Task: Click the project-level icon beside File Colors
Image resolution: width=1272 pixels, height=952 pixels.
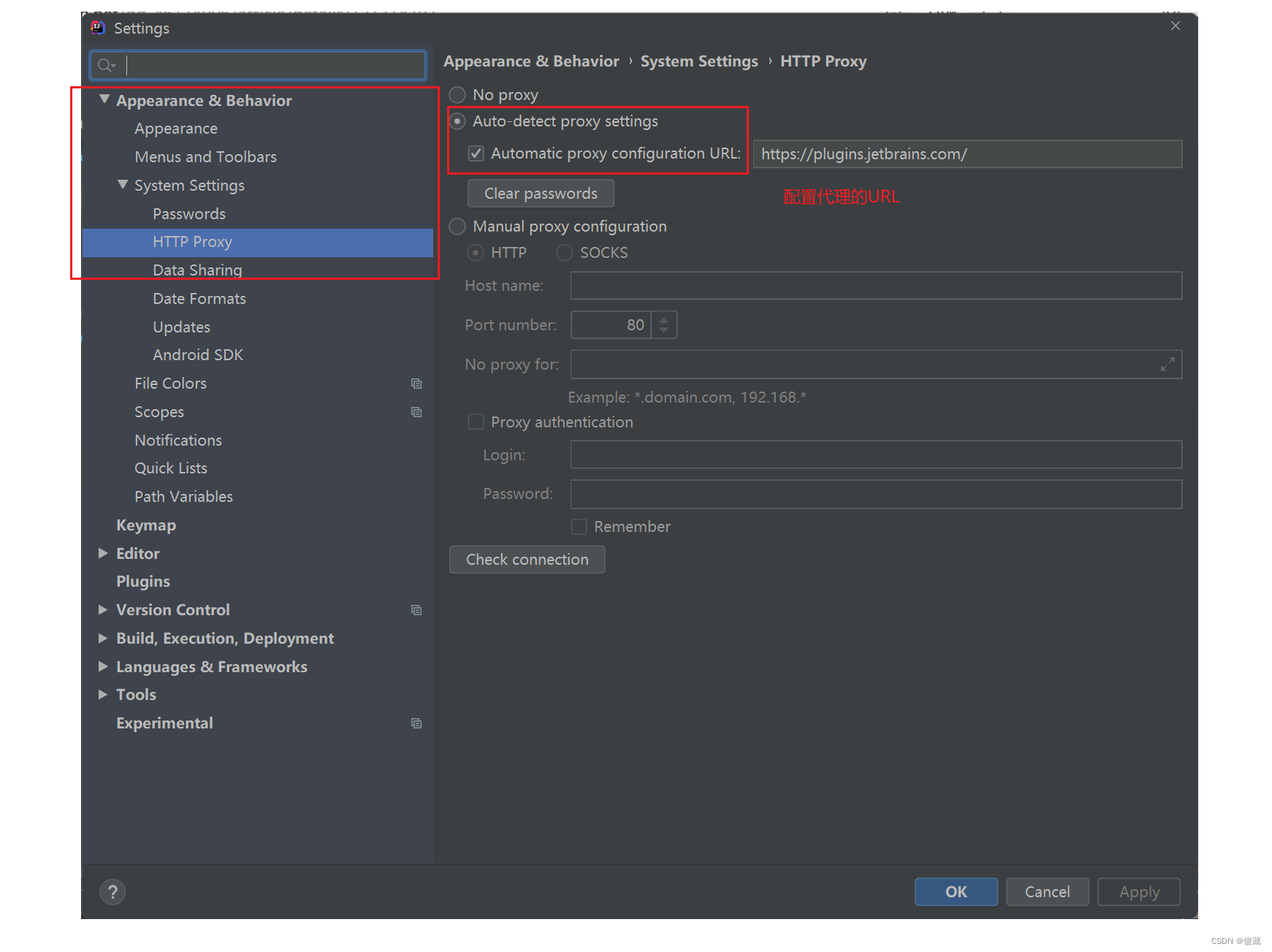Action: [x=416, y=384]
